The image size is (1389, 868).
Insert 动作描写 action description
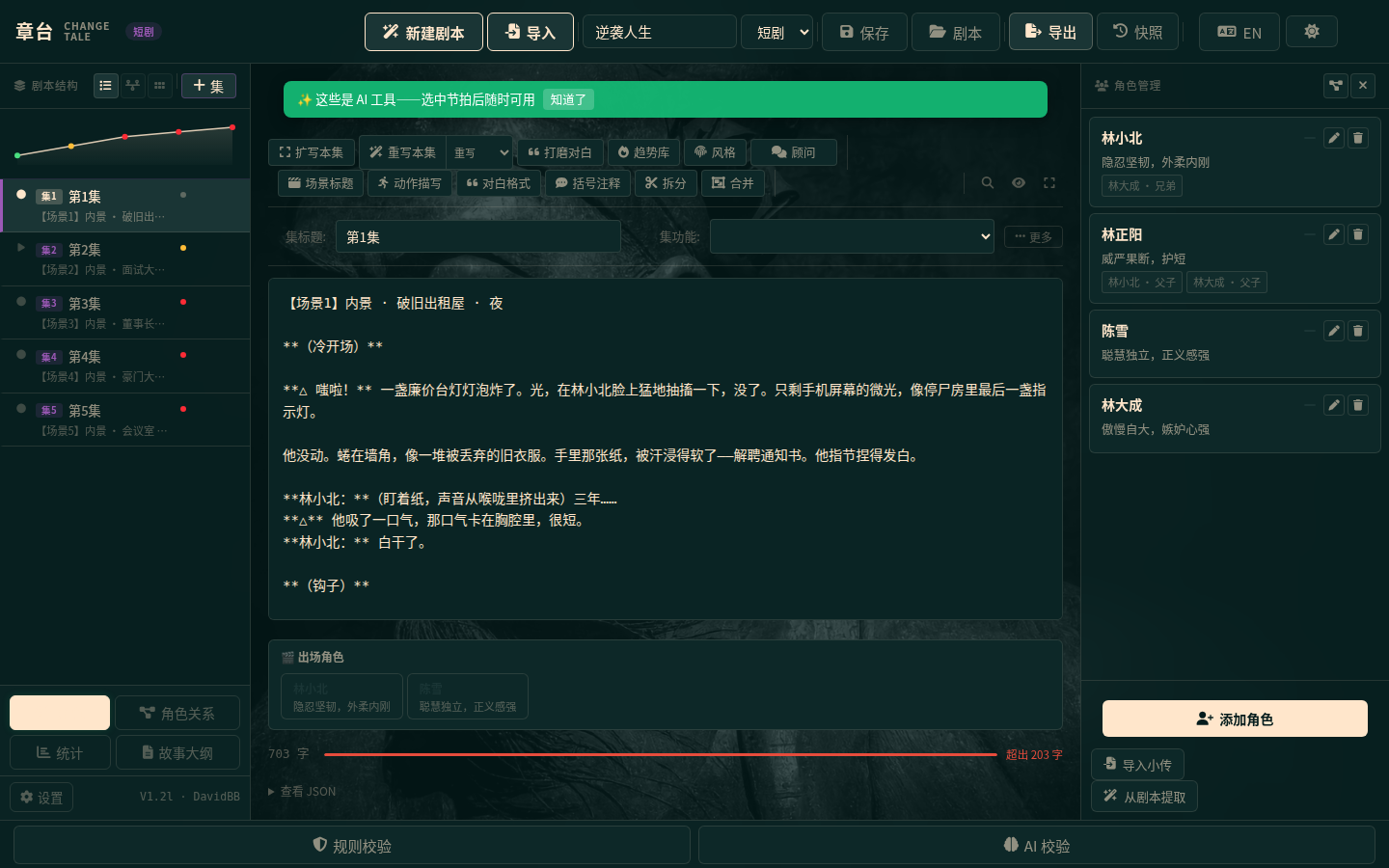click(410, 183)
